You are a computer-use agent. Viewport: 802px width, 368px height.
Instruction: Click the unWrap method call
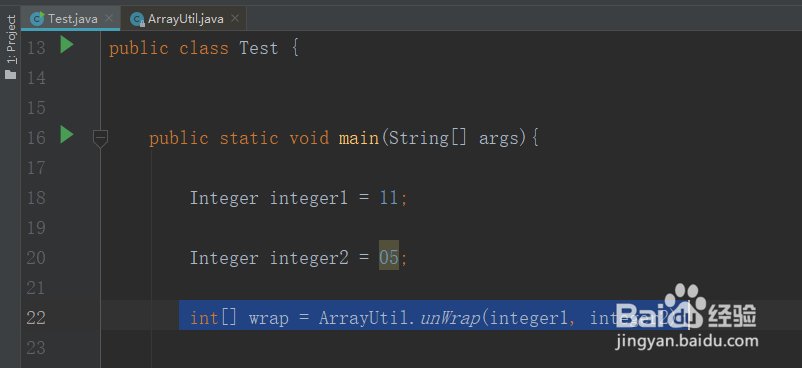(x=450, y=318)
